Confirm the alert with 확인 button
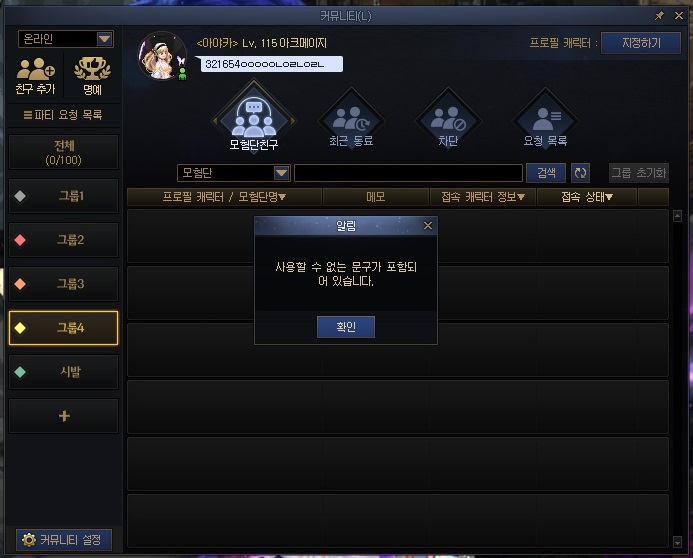This screenshot has height=558, width=693. pos(346,327)
